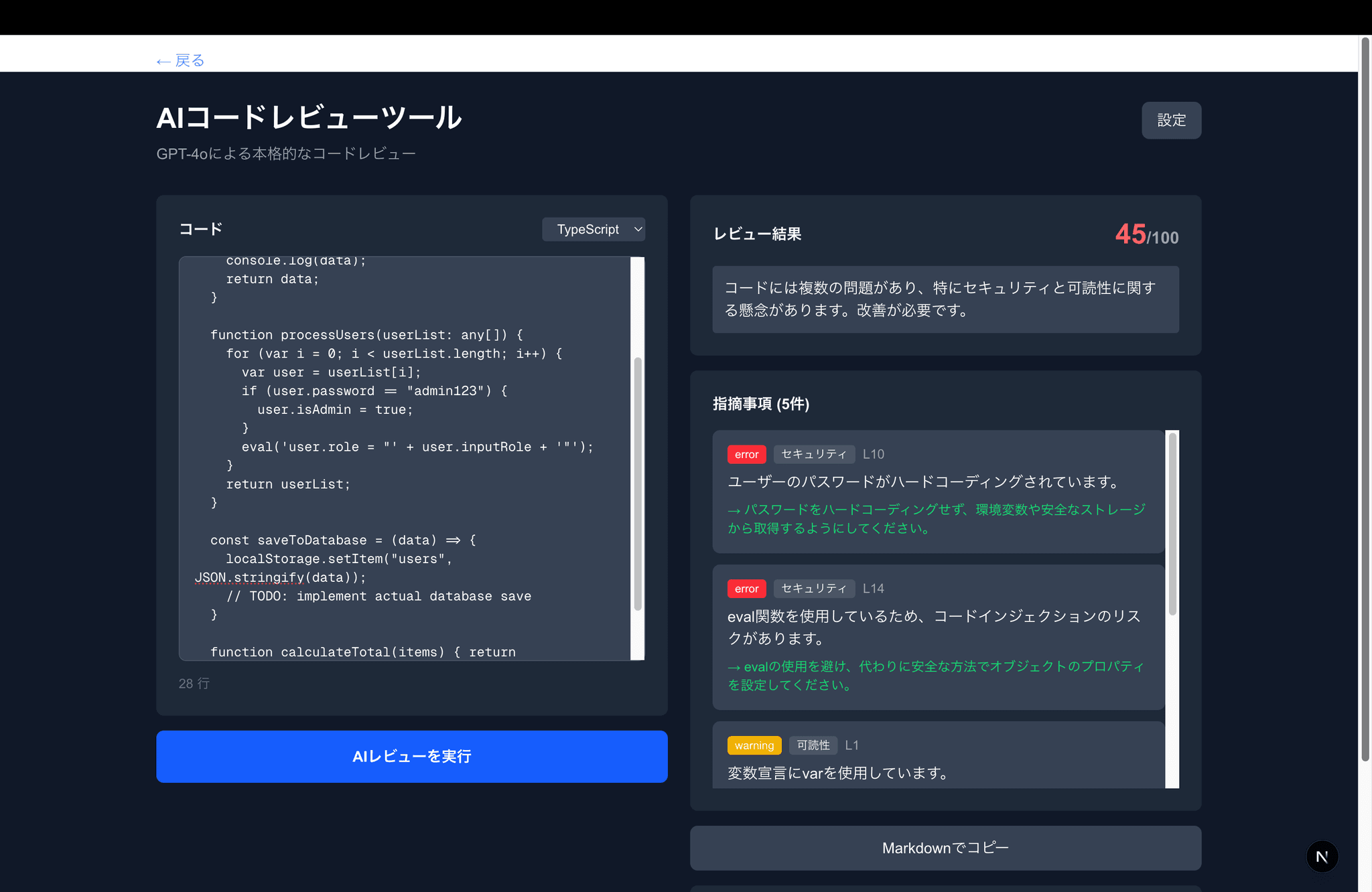The image size is (1372, 892).
Task: Click the 可読性 tag on the L1 warning
Action: click(813, 745)
